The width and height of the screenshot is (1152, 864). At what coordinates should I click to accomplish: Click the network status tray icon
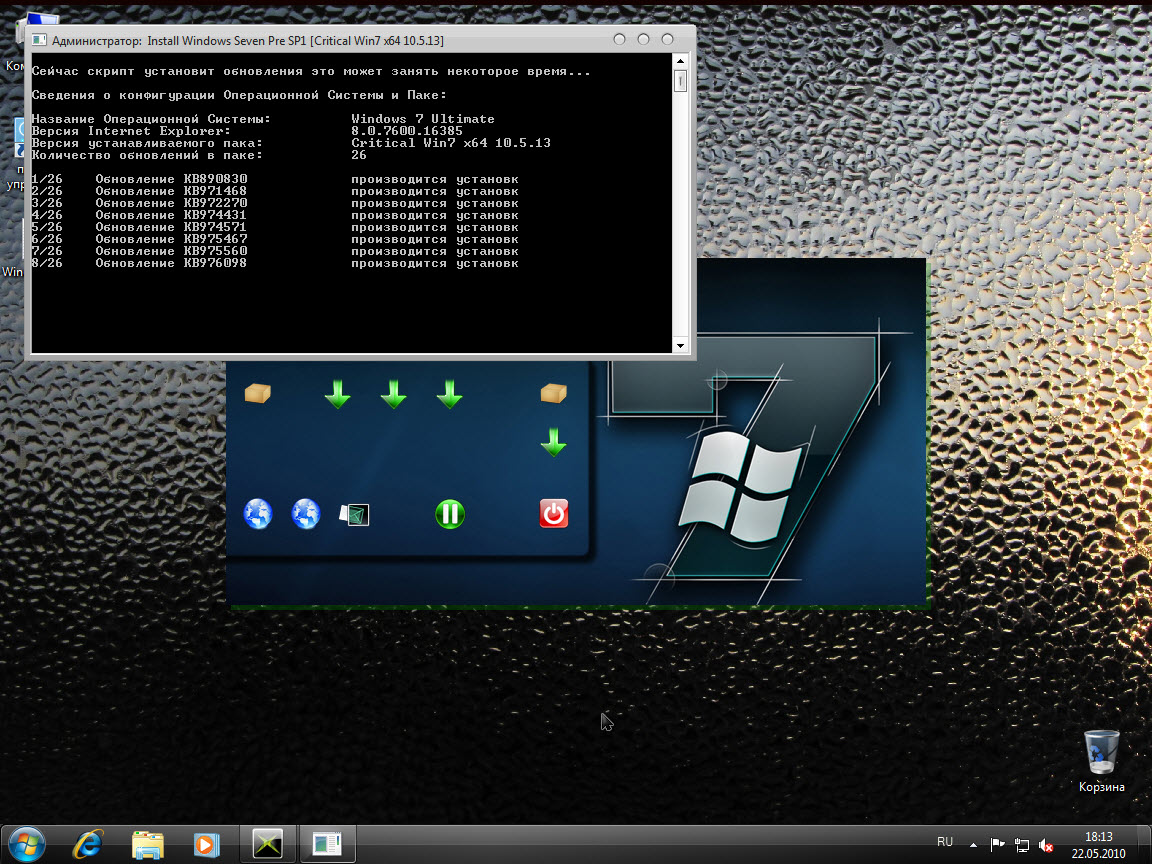tap(1022, 844)
